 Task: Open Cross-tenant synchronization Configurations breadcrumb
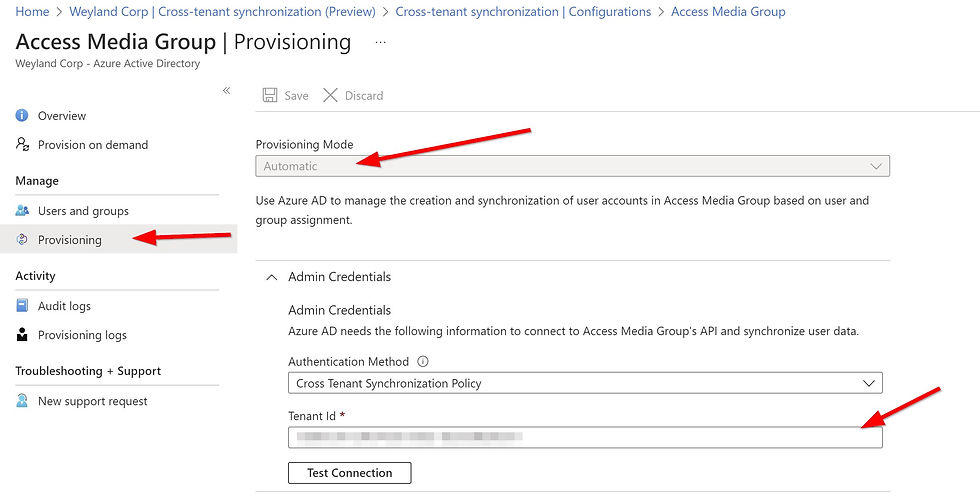[x=523, y=12]
